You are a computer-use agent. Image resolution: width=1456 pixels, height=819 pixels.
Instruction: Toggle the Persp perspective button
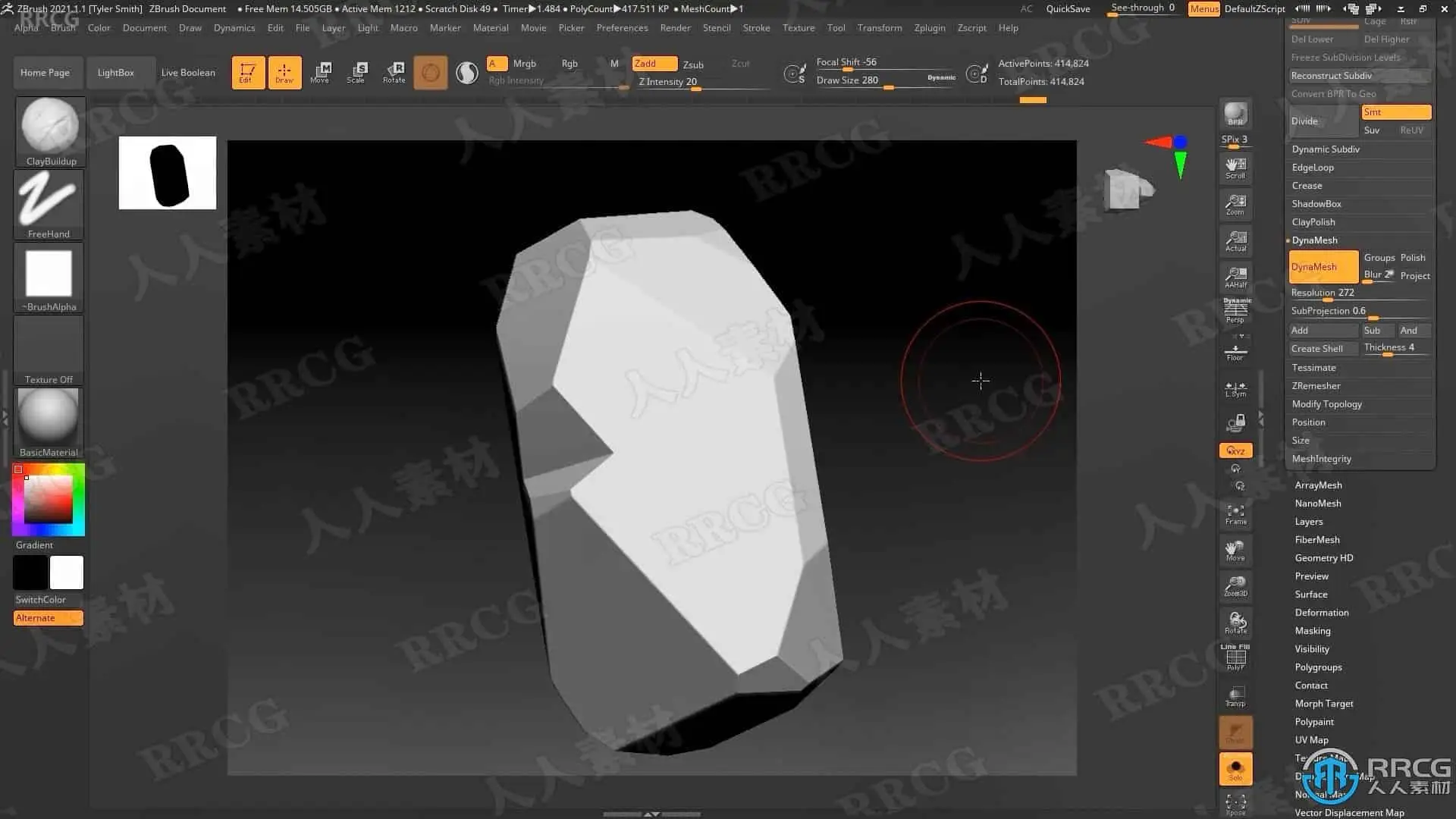tap(1235, 311)
